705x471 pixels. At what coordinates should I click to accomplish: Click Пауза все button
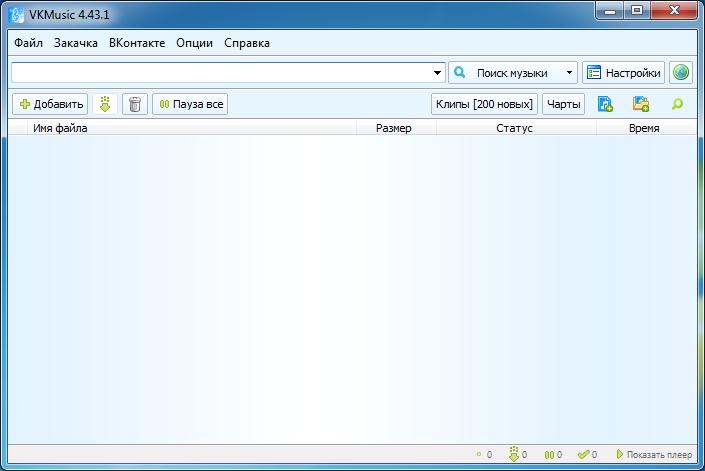(190, 104)
